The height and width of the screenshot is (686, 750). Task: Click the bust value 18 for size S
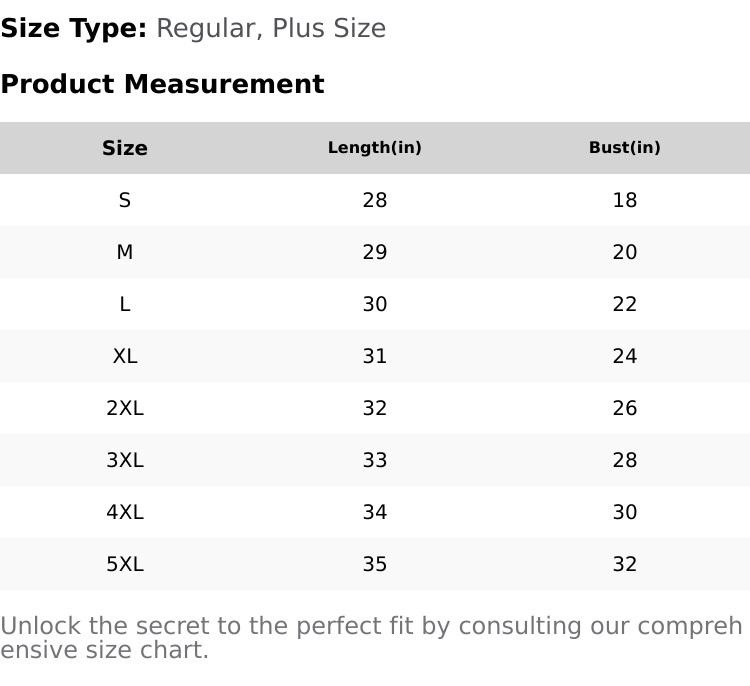click(x=625, y=200)
